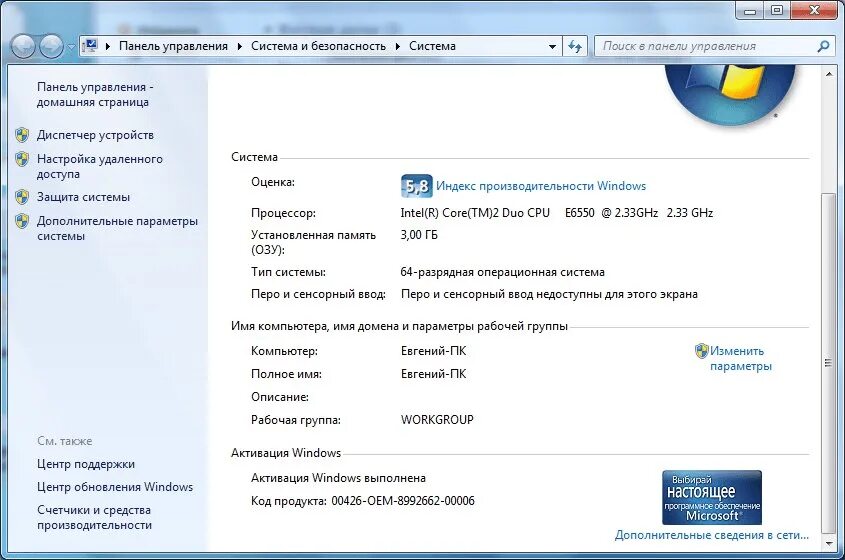Viewport: 845px width, 560px height.
Task: Open Индекс производительности Windows link
Action: tap(541, 186)
